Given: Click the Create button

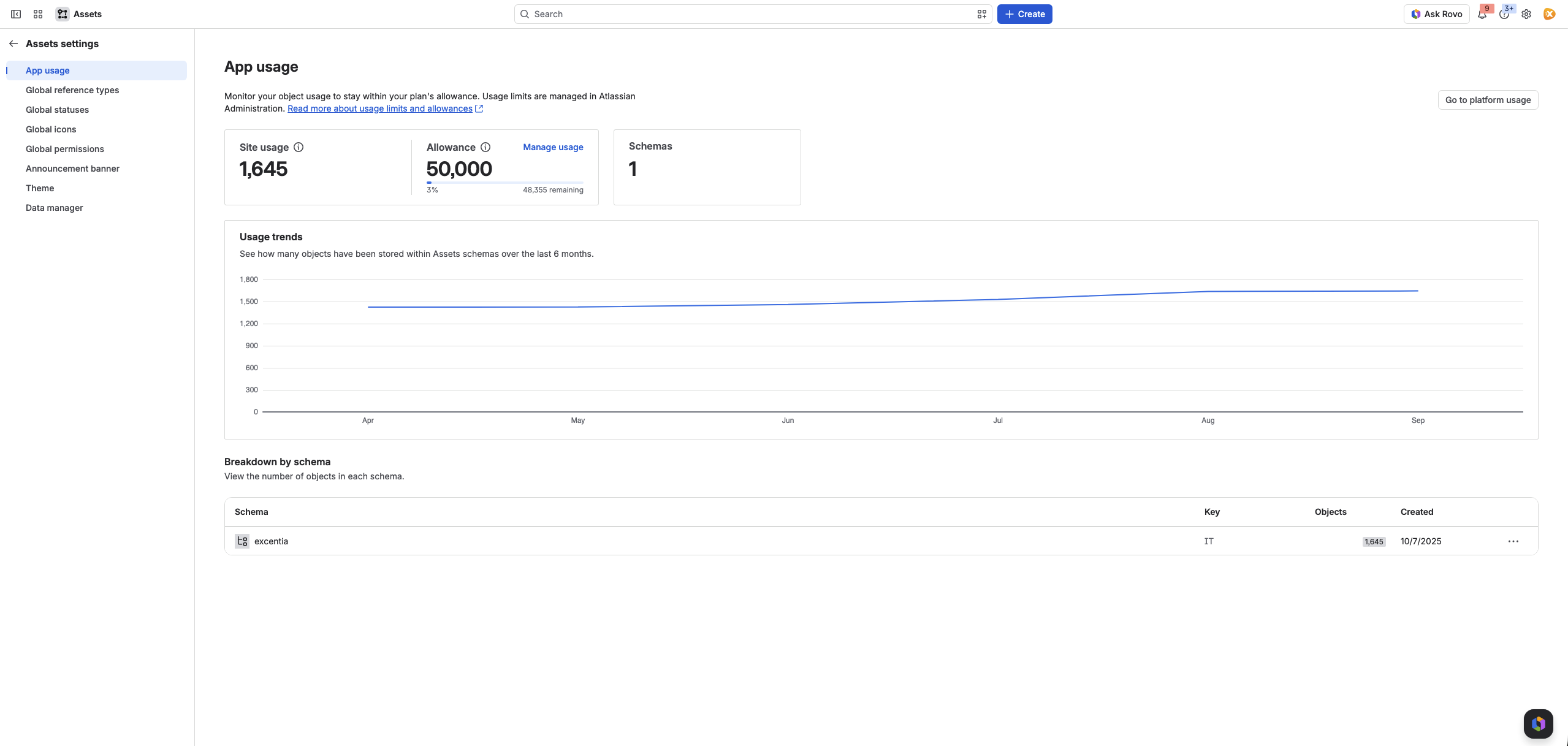Looking at the screenshot, I should [x=1024, y=14].
